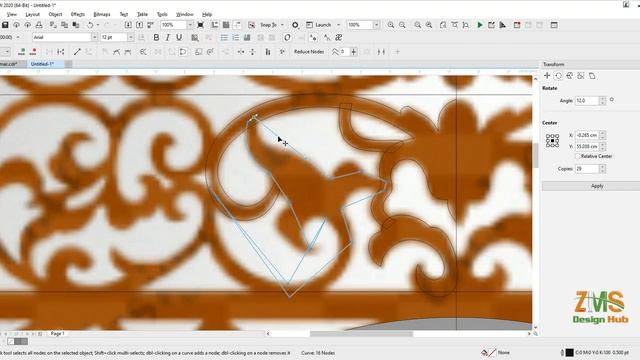The width and height of the screenshot is (640, 360).
Task: Click the Angle value stepper arrows
Action: coord(602,100)
